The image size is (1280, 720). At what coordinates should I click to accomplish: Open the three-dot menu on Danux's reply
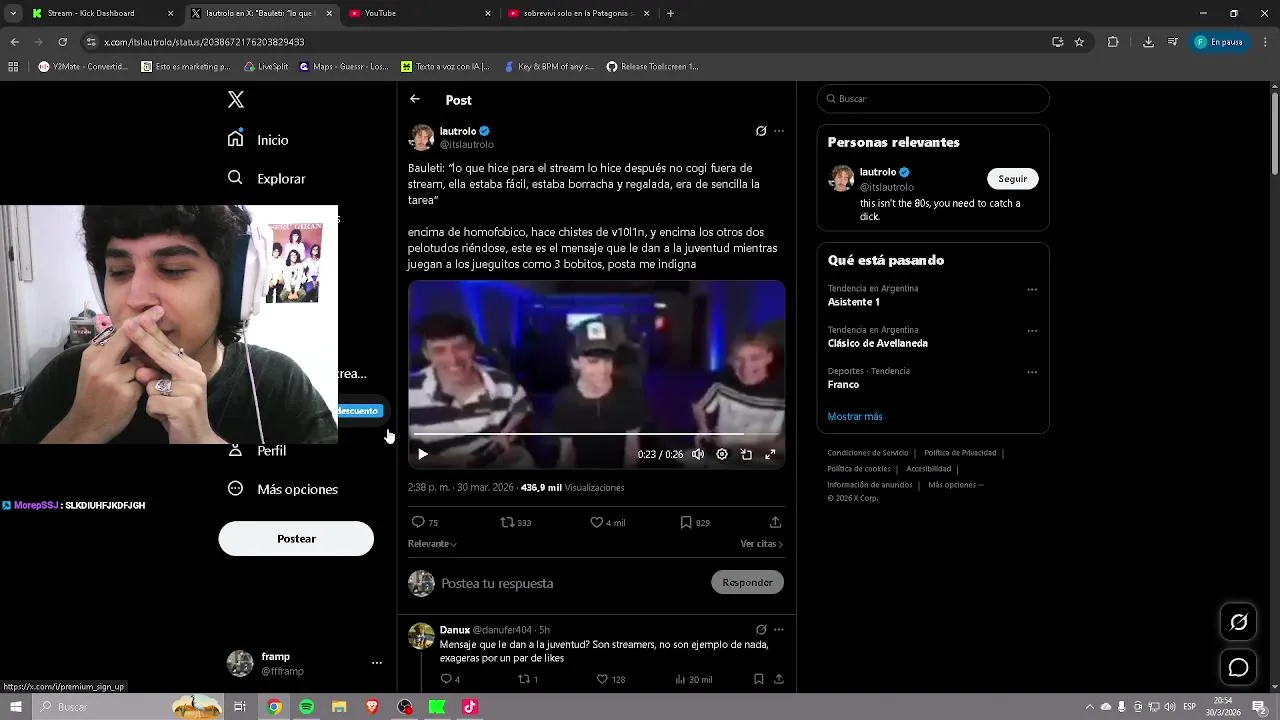coord(779,630)
